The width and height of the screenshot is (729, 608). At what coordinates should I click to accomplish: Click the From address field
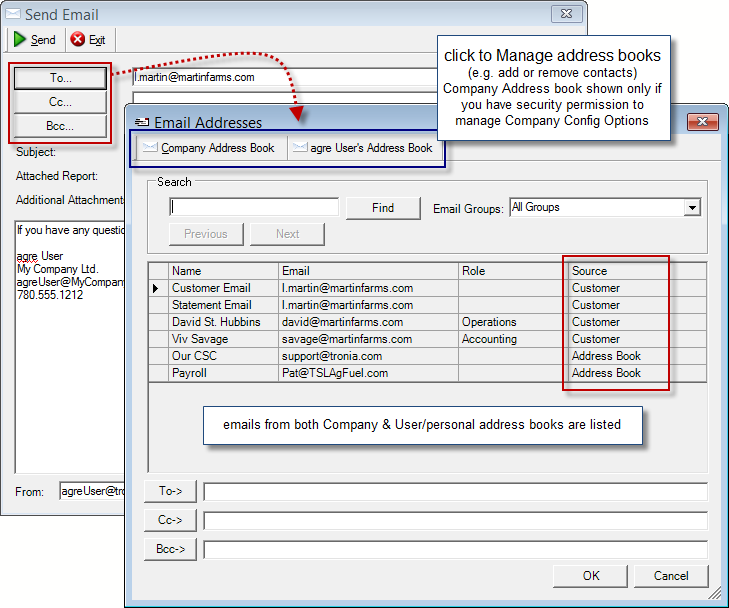click(92, 491)
